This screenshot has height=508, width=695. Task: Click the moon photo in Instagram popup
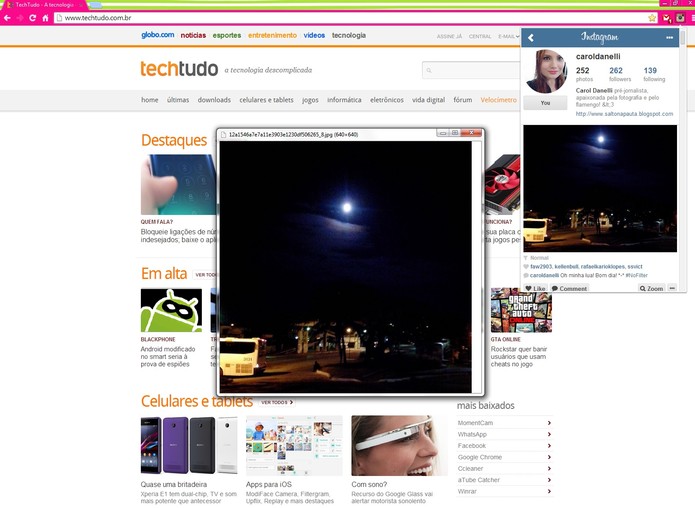click(x=600, y=188)
